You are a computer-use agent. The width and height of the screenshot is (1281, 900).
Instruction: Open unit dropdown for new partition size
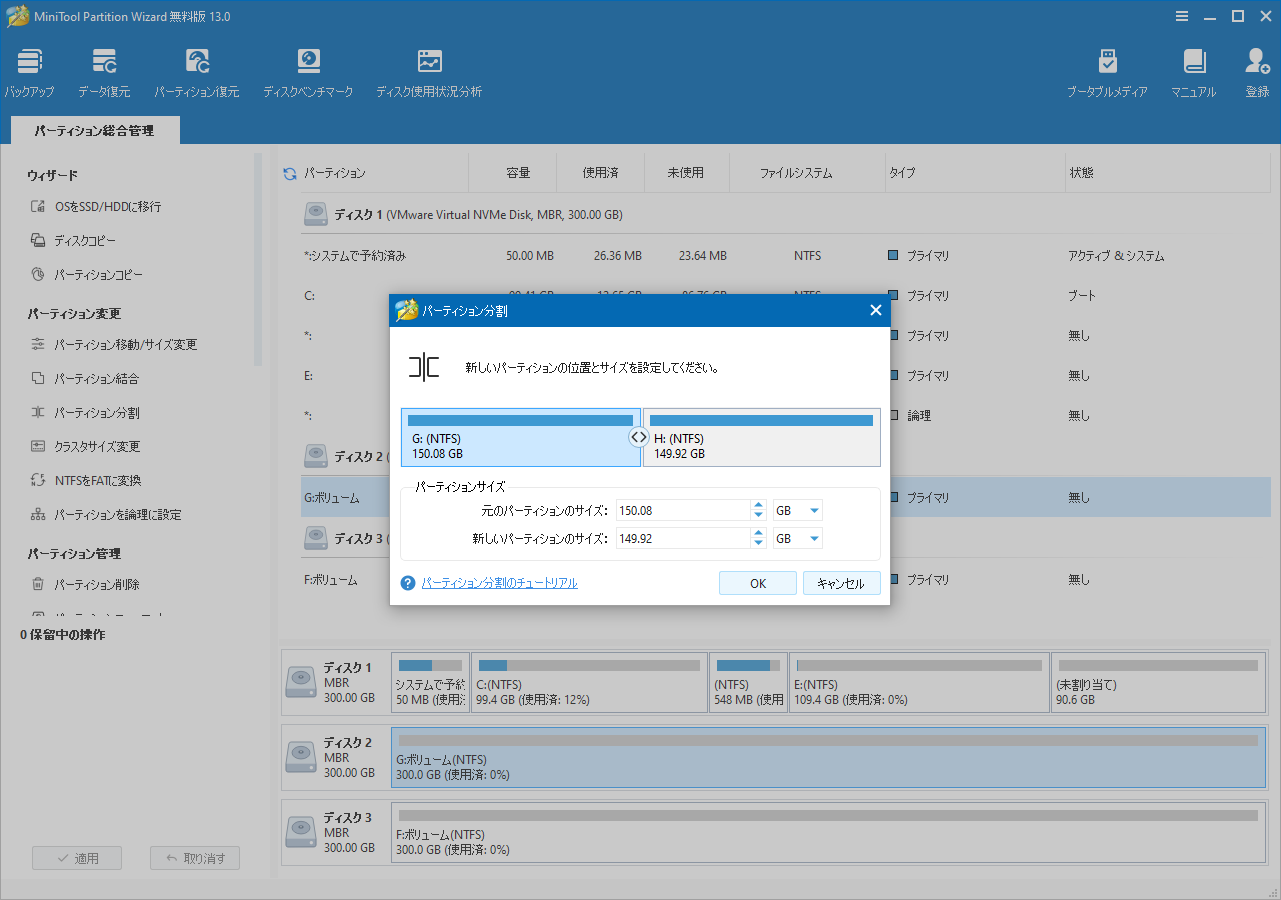point(797,538)
